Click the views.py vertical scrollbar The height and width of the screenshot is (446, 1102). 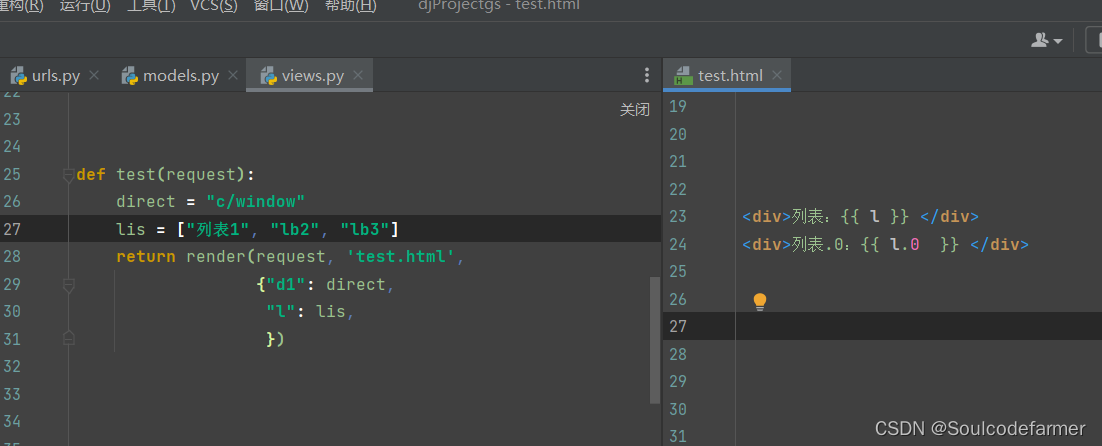pos(655,340)
